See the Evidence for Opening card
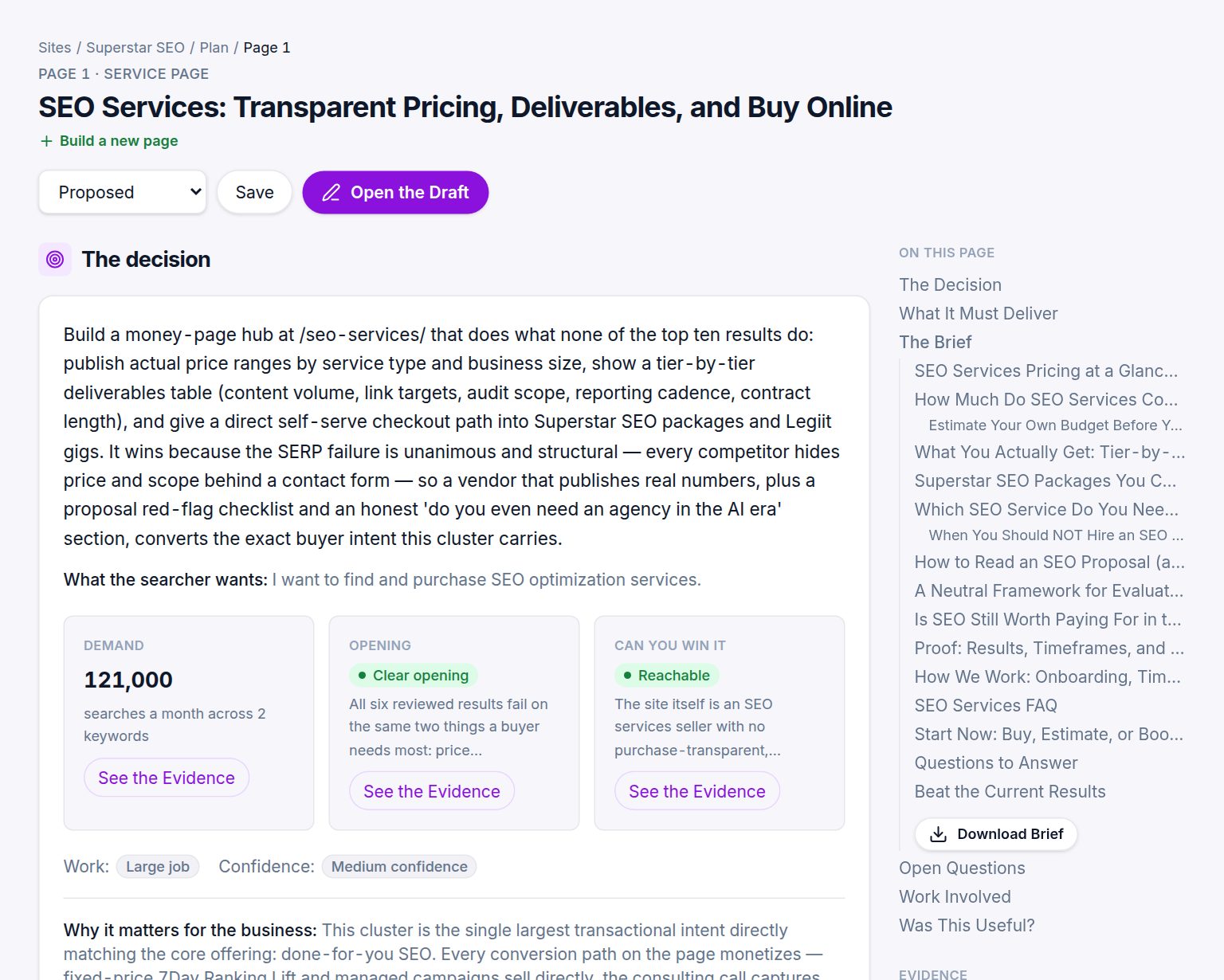Image resolution: width=1224 pixels, height=980 pixels. point(432,791)
